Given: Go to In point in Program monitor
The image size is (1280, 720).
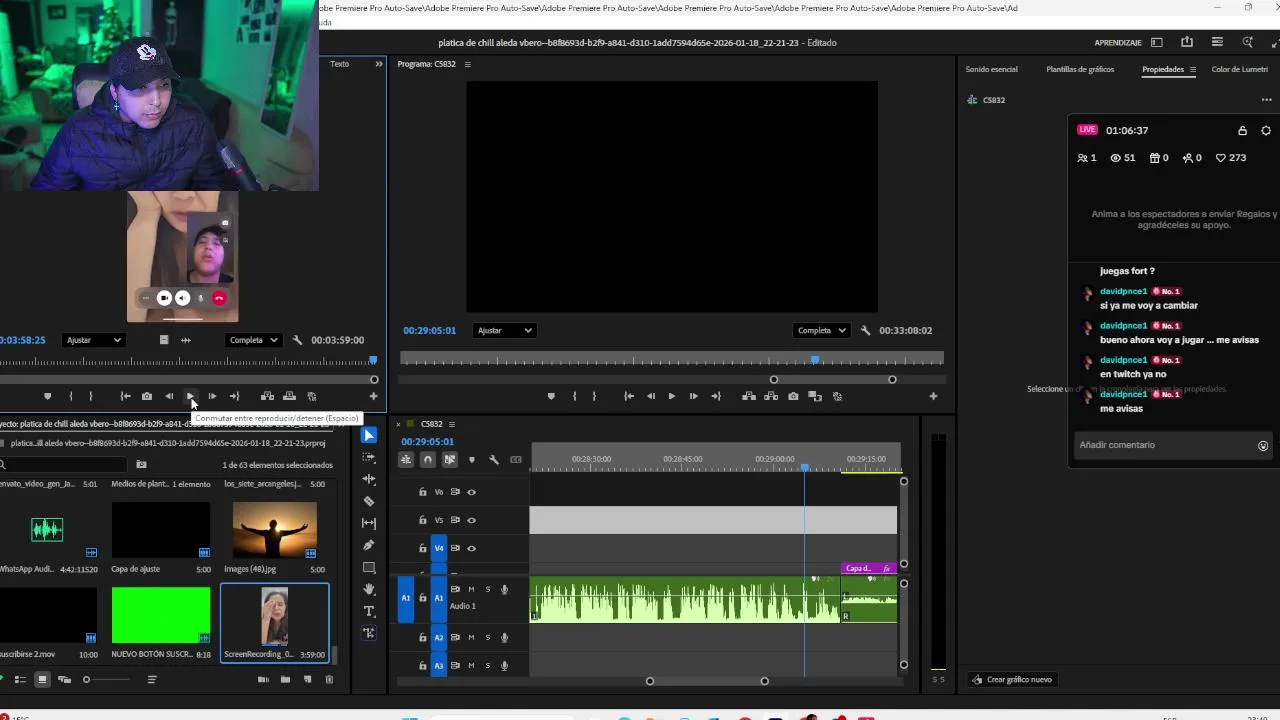Looking at the screenshot, I should [x=628, y=396].
